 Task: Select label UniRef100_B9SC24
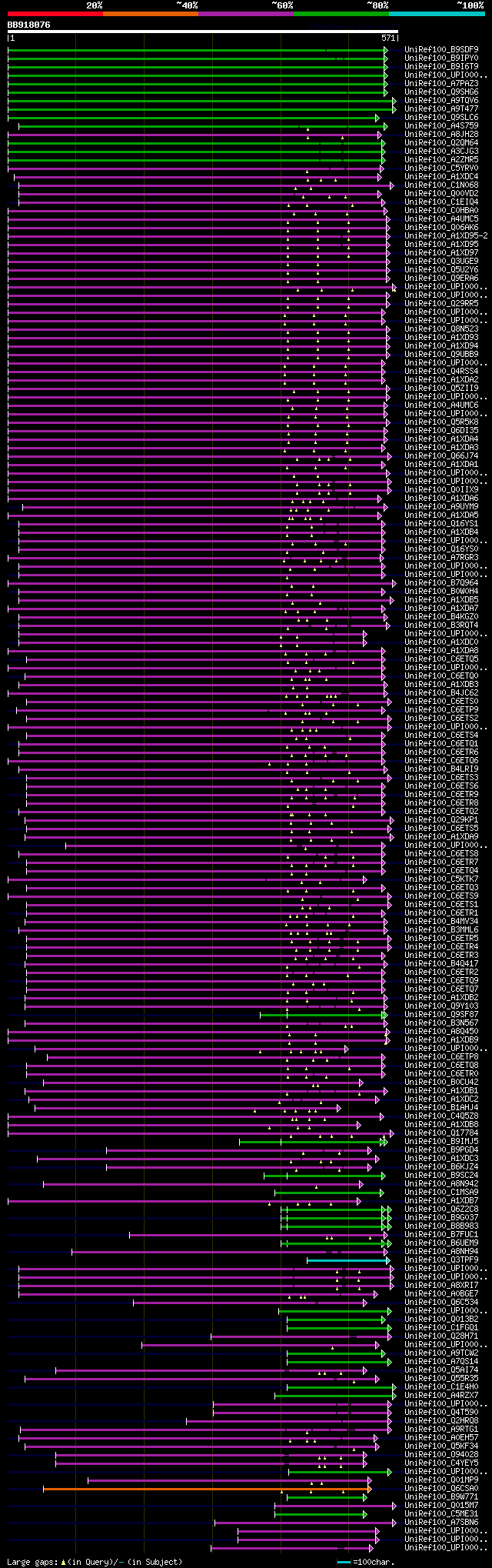point(441,1175)
